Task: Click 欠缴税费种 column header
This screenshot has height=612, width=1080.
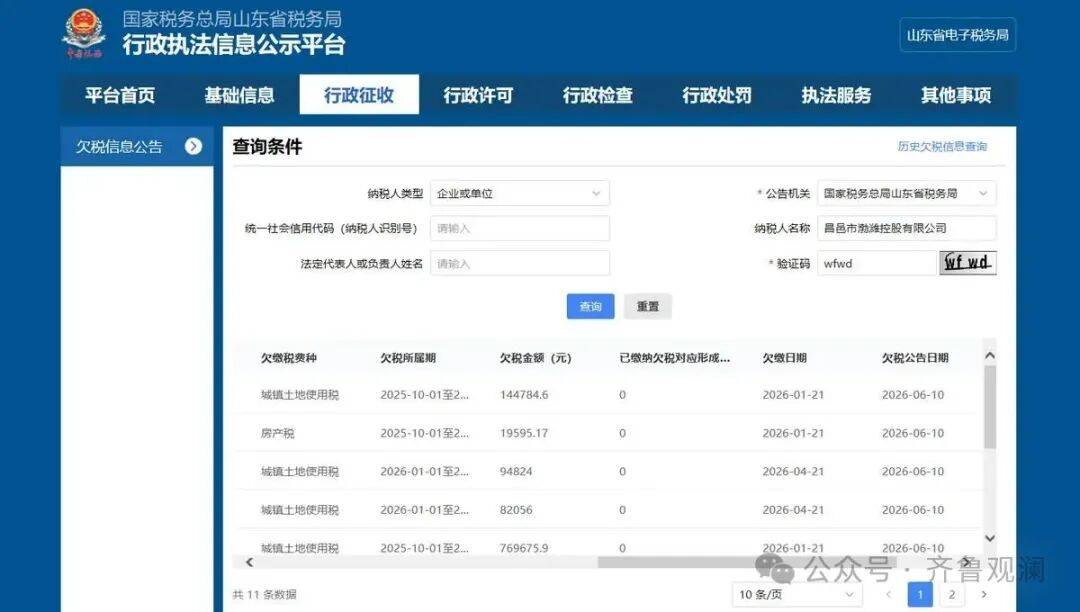Action: click(289, 358)
